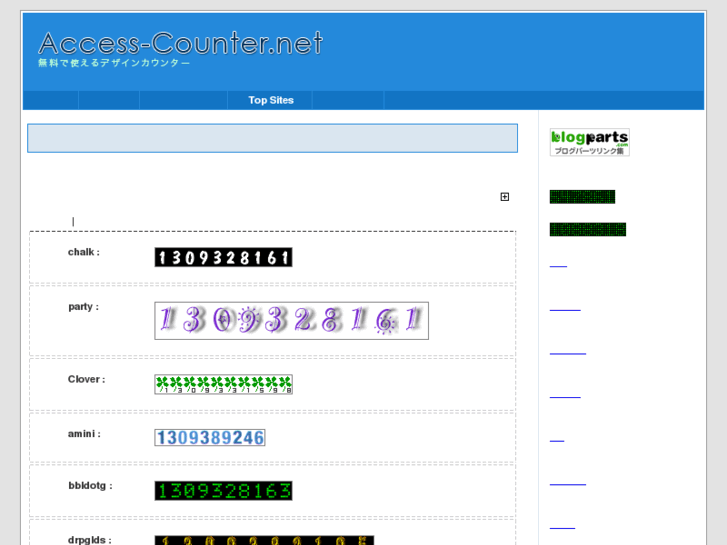Select the gold drpglds counter image
This screenshot has height=545, width=727.
click(264, 540)
